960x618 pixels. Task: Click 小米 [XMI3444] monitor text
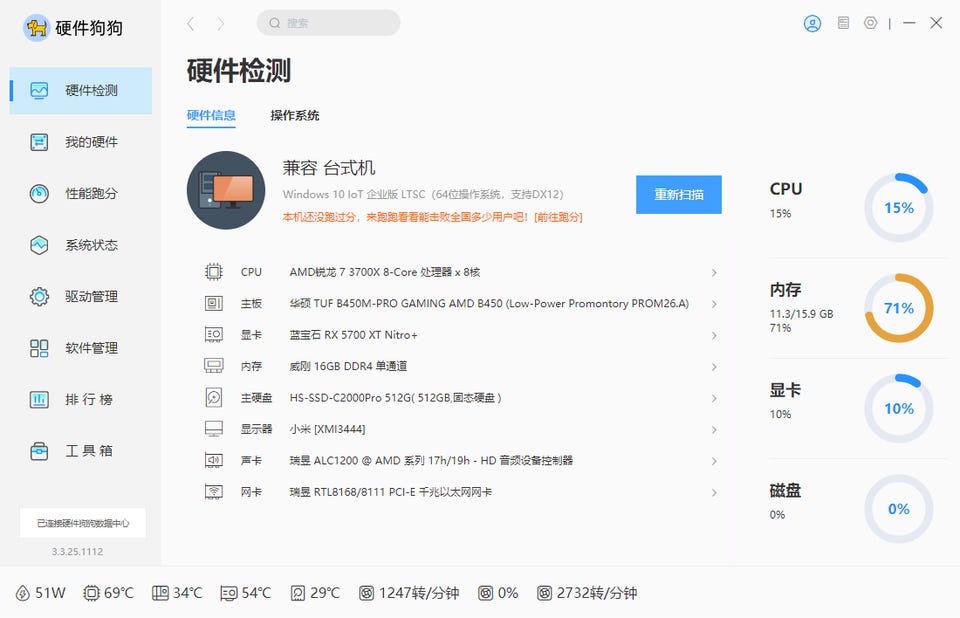click(328, 429)
